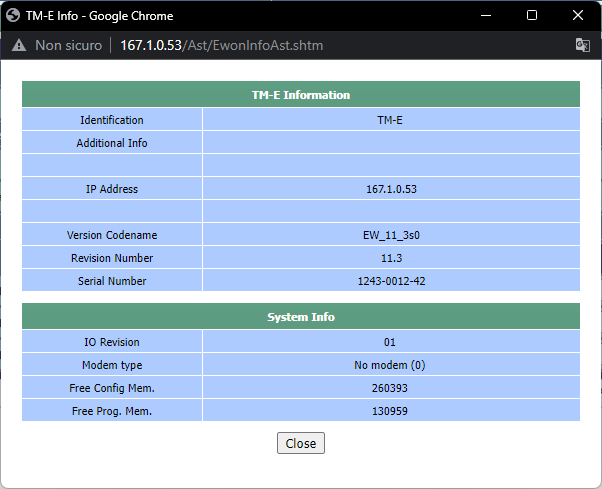Minimize the TM-E Info window
This screenshot has width=602, height=489.
pos(486,15)
